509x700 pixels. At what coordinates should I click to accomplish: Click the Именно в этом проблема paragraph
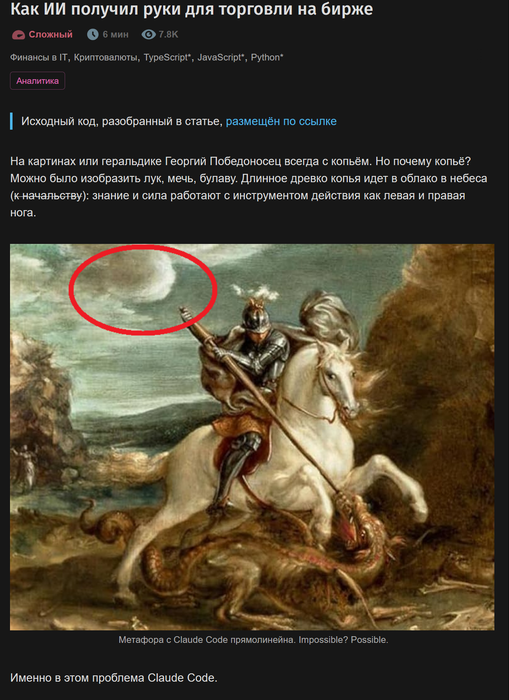point(113,678)
